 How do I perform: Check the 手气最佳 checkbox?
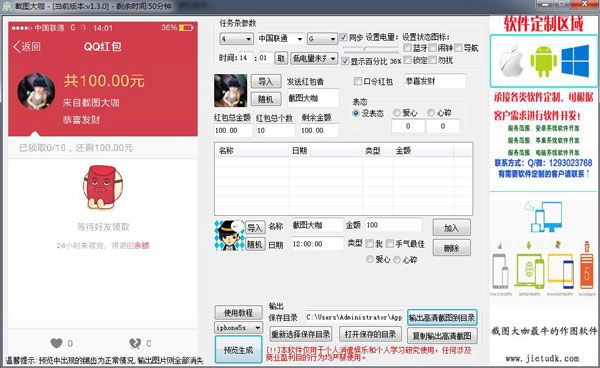pyautogui.click(x=390, y=244)
